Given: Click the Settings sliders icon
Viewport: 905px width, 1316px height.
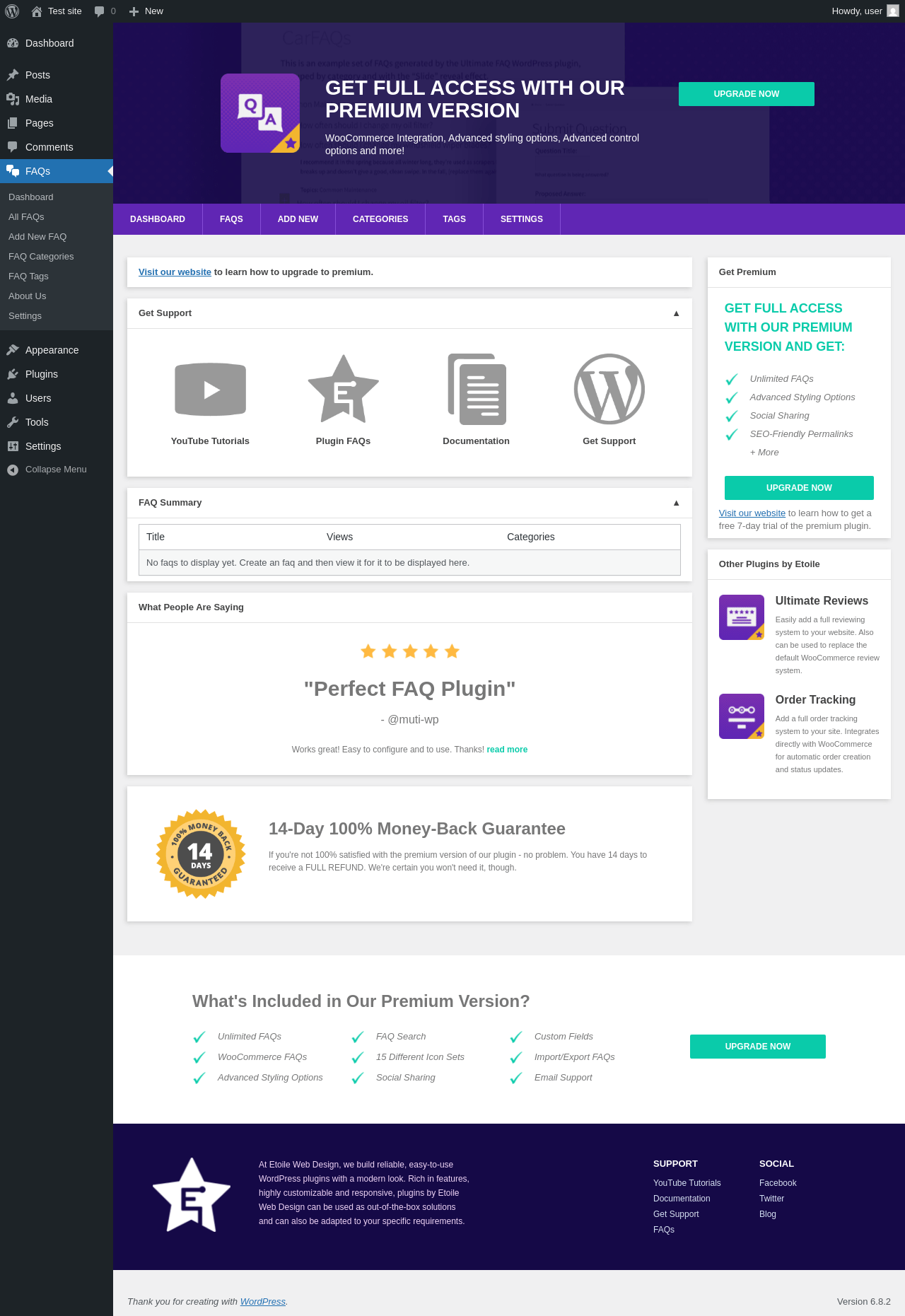Looking at the screenshot, I should 13,446.
